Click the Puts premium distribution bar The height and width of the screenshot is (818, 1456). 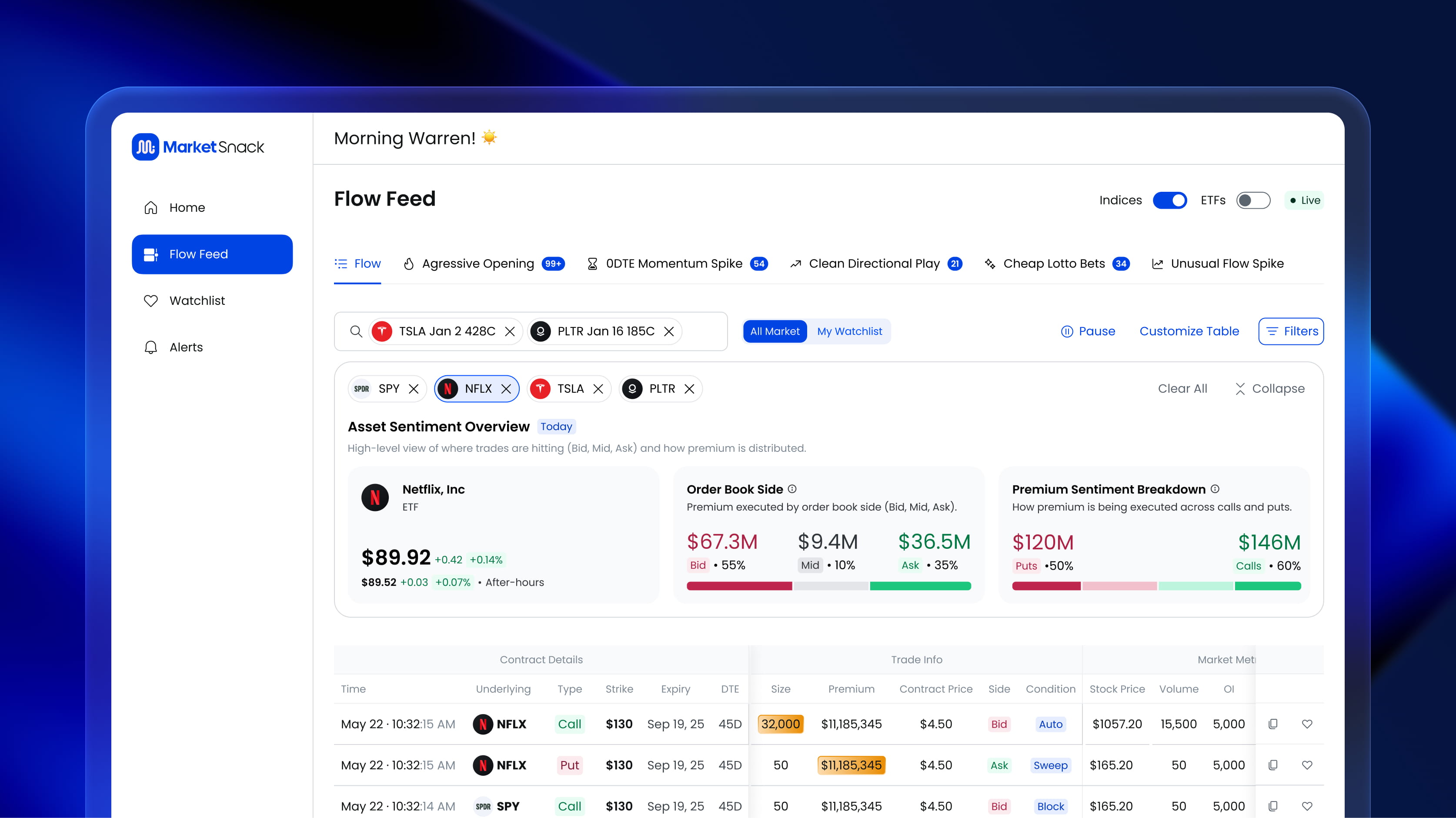coord(1045,586)
